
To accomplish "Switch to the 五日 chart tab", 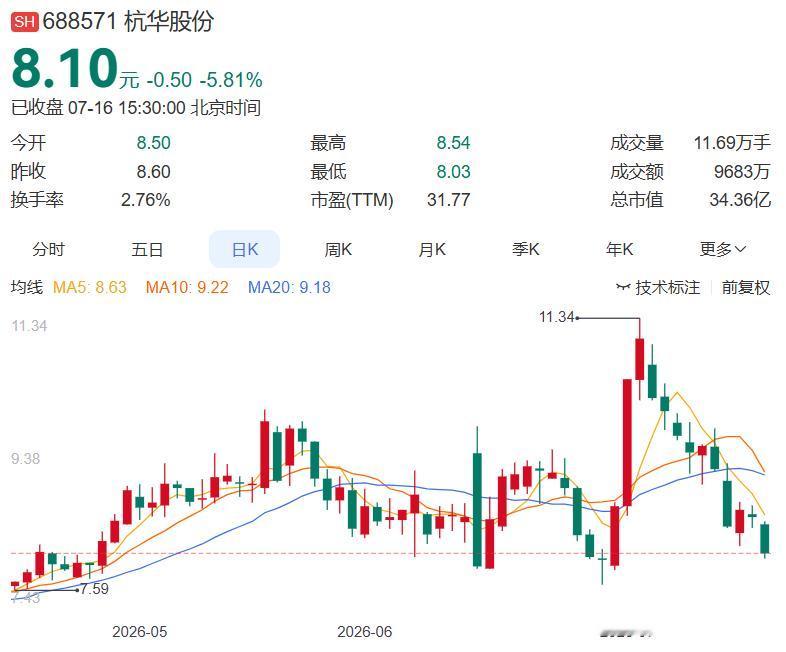I will (x=147, y=249).
